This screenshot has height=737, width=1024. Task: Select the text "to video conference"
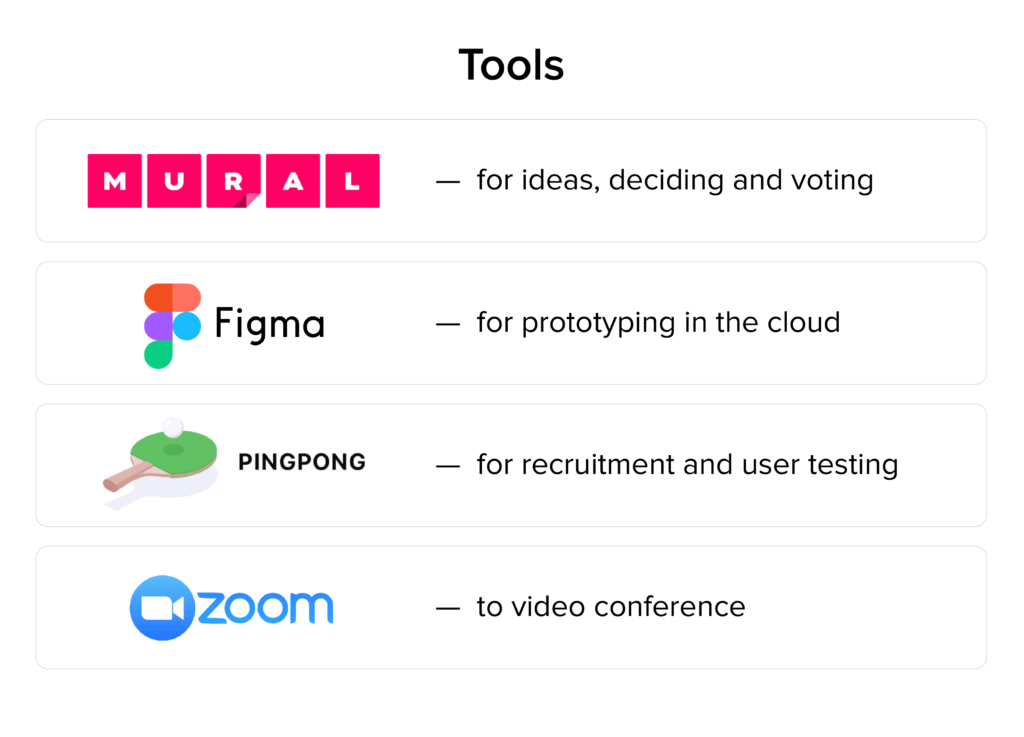[x=610, y=607]
